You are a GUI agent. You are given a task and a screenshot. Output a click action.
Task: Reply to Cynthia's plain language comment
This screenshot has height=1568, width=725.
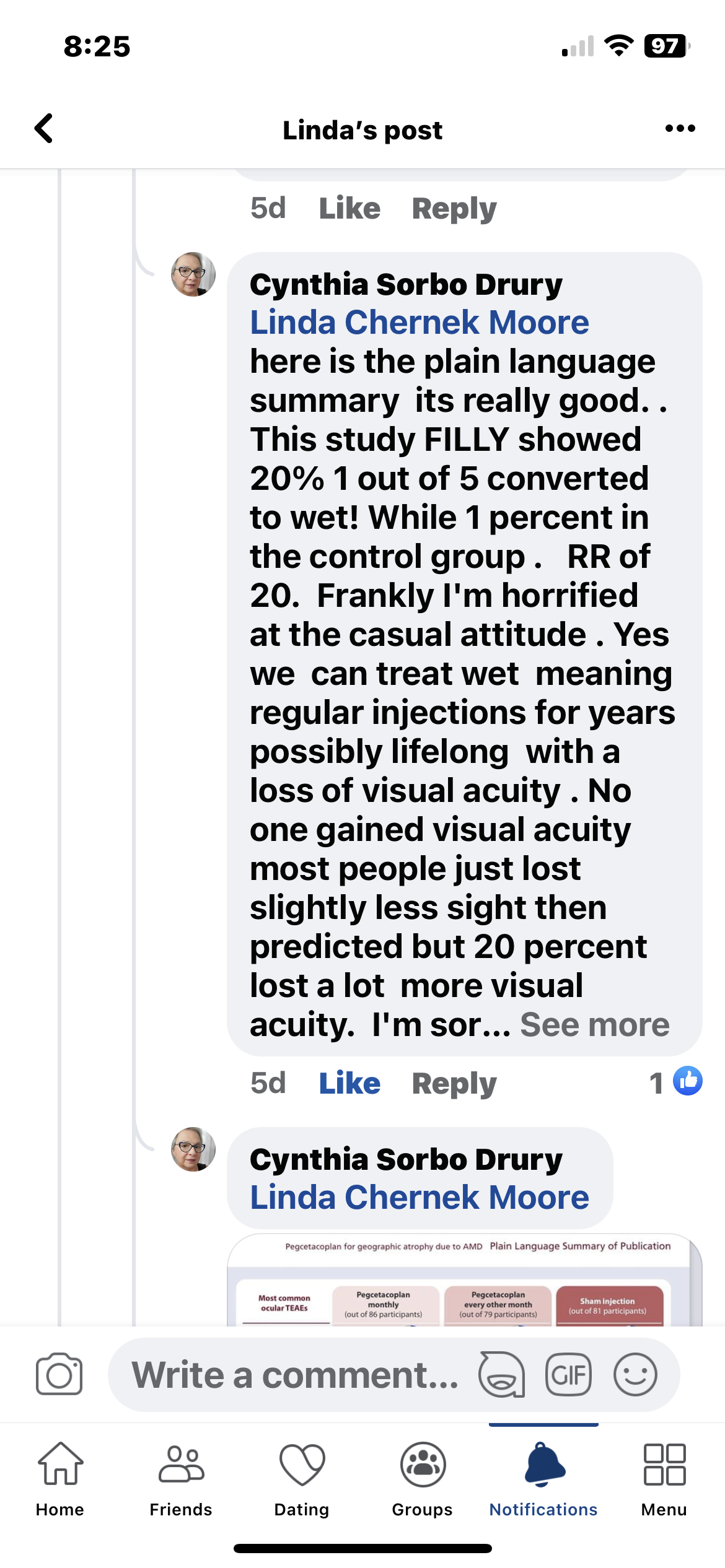pos(454,1084)
